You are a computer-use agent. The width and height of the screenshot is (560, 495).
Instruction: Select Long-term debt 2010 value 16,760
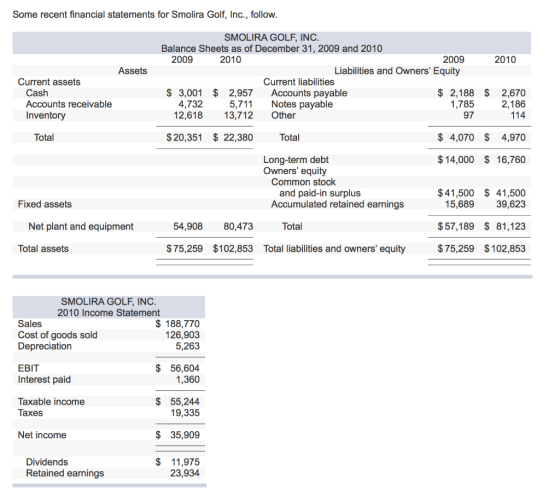click(511, 160)
